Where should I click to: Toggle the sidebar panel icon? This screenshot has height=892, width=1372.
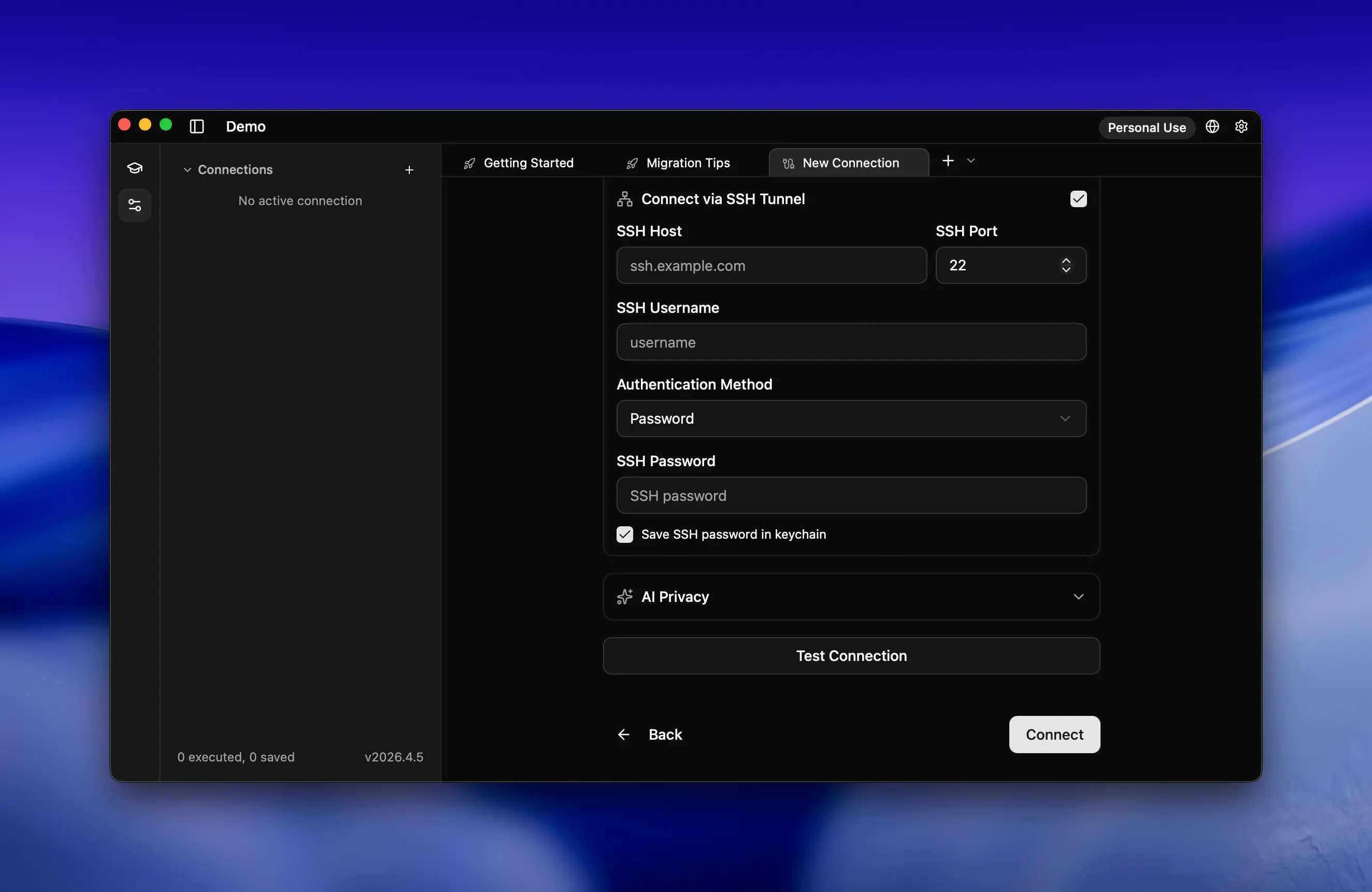[x=196, y=126]
